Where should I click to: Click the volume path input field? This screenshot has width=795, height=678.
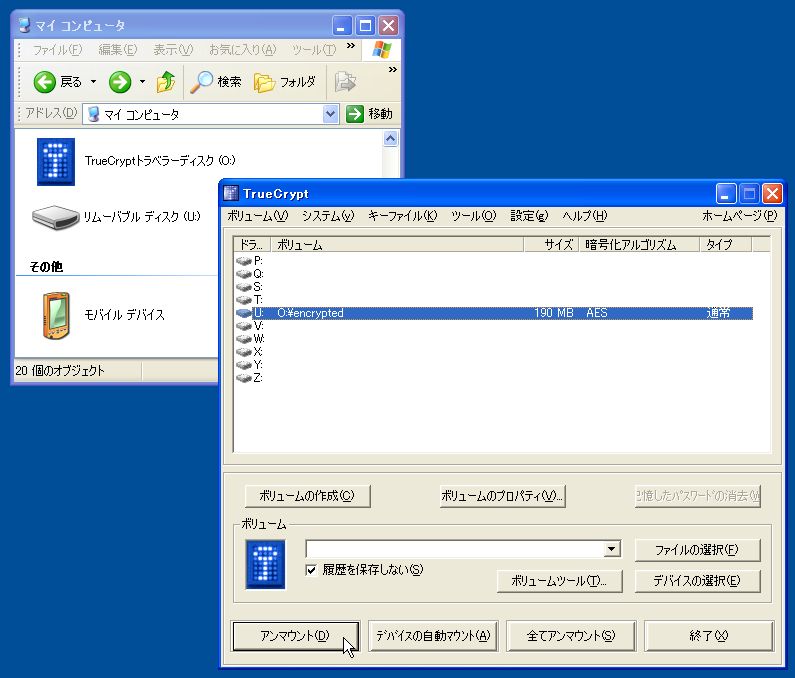point(455,549)
